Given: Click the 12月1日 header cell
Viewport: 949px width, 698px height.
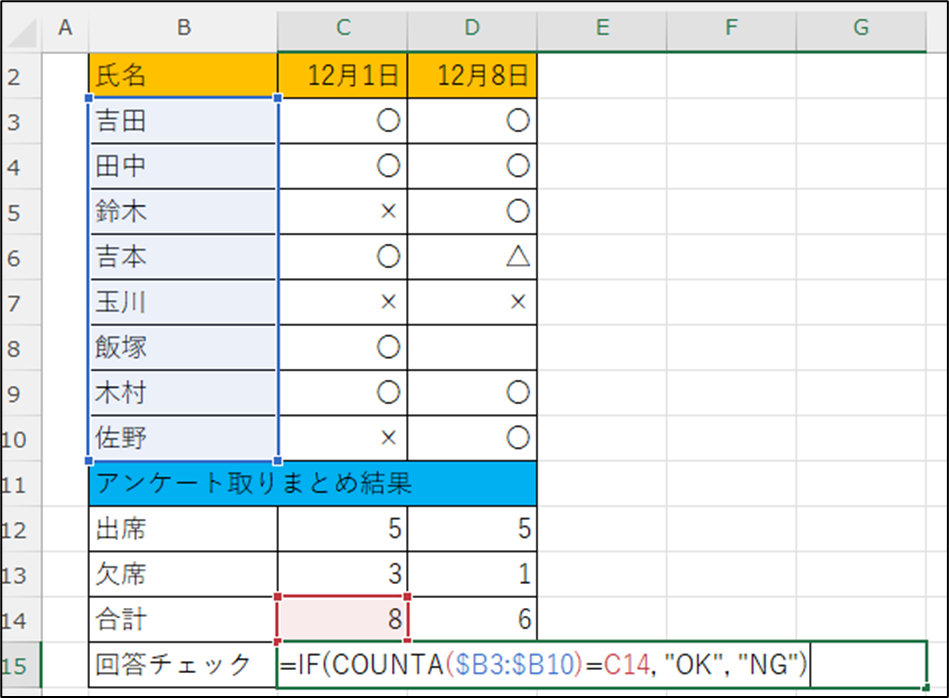Looking at the screenshot, I should (343, 76).
